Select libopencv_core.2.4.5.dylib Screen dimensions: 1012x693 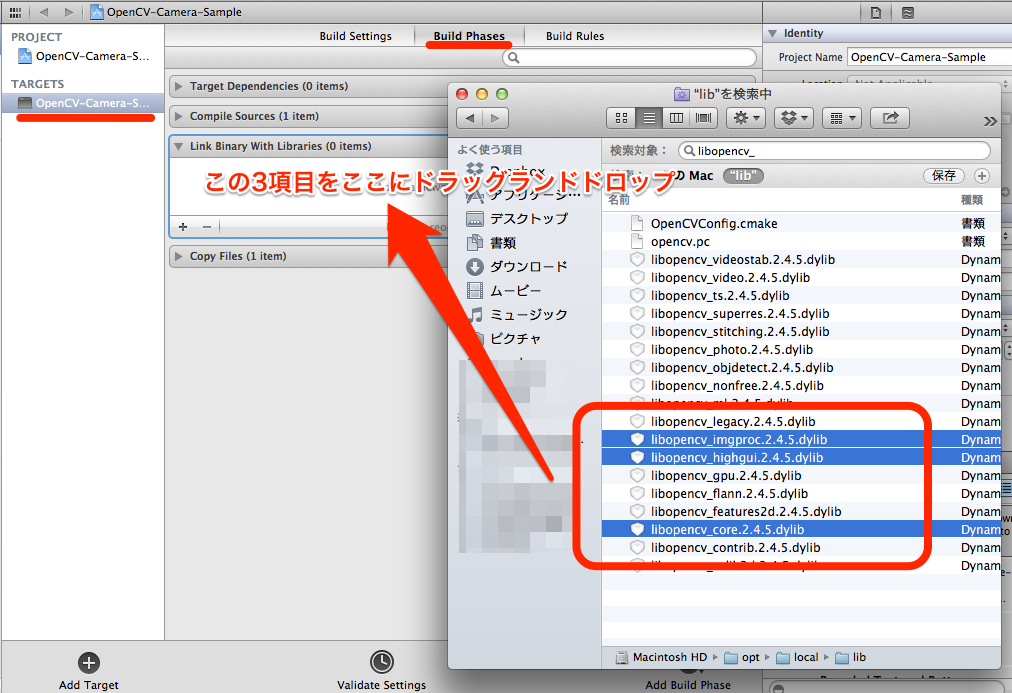[801, 530]
